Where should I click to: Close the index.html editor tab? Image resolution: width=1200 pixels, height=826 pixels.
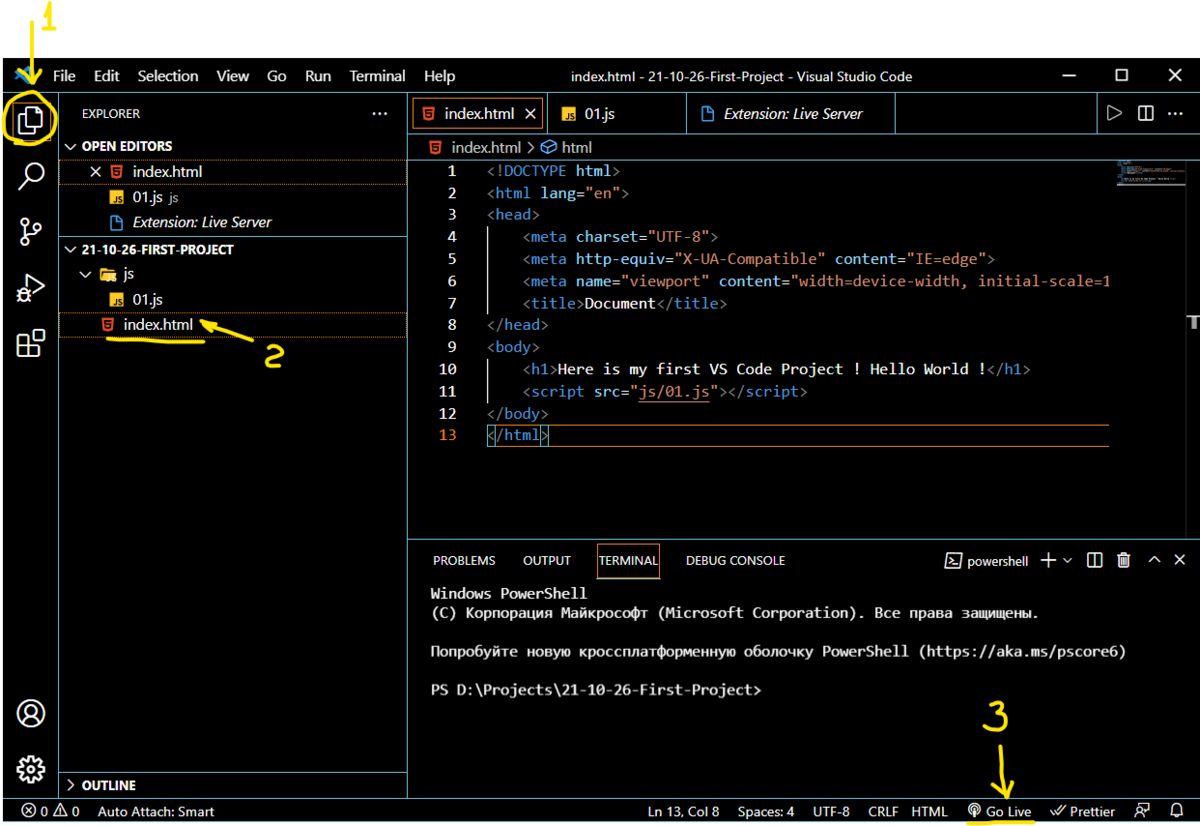(x=531, y=114)
